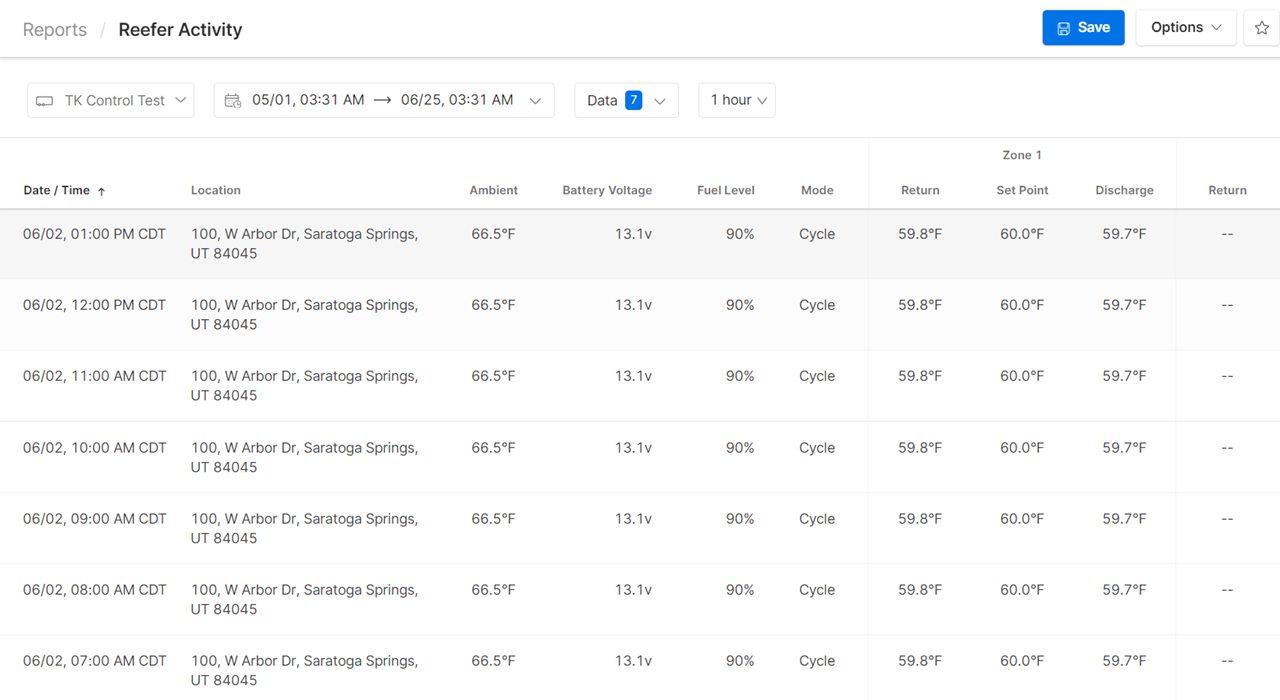Click the Reefer Activity page title
This screenshot has height=700, width=1280.
[180, 30]
